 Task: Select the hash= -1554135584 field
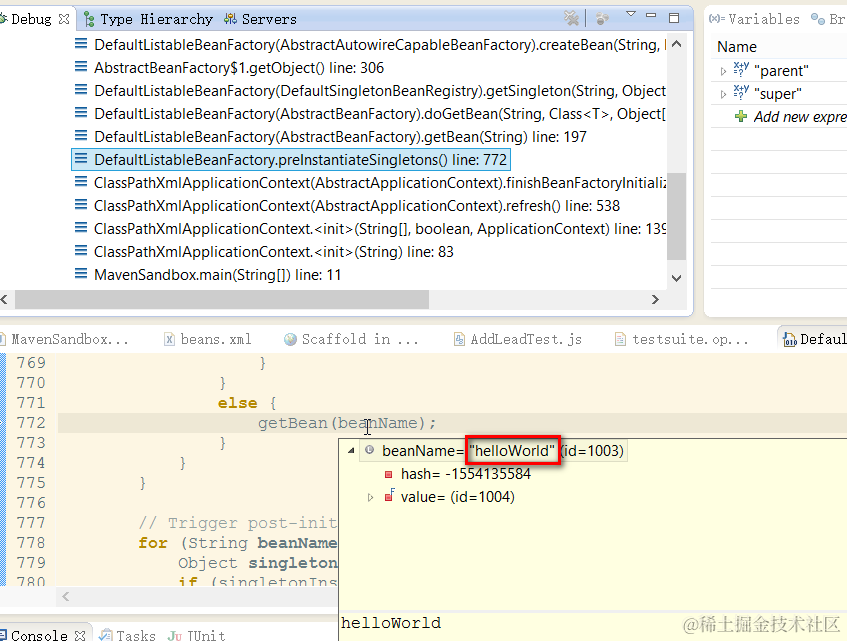click(466, 474)
